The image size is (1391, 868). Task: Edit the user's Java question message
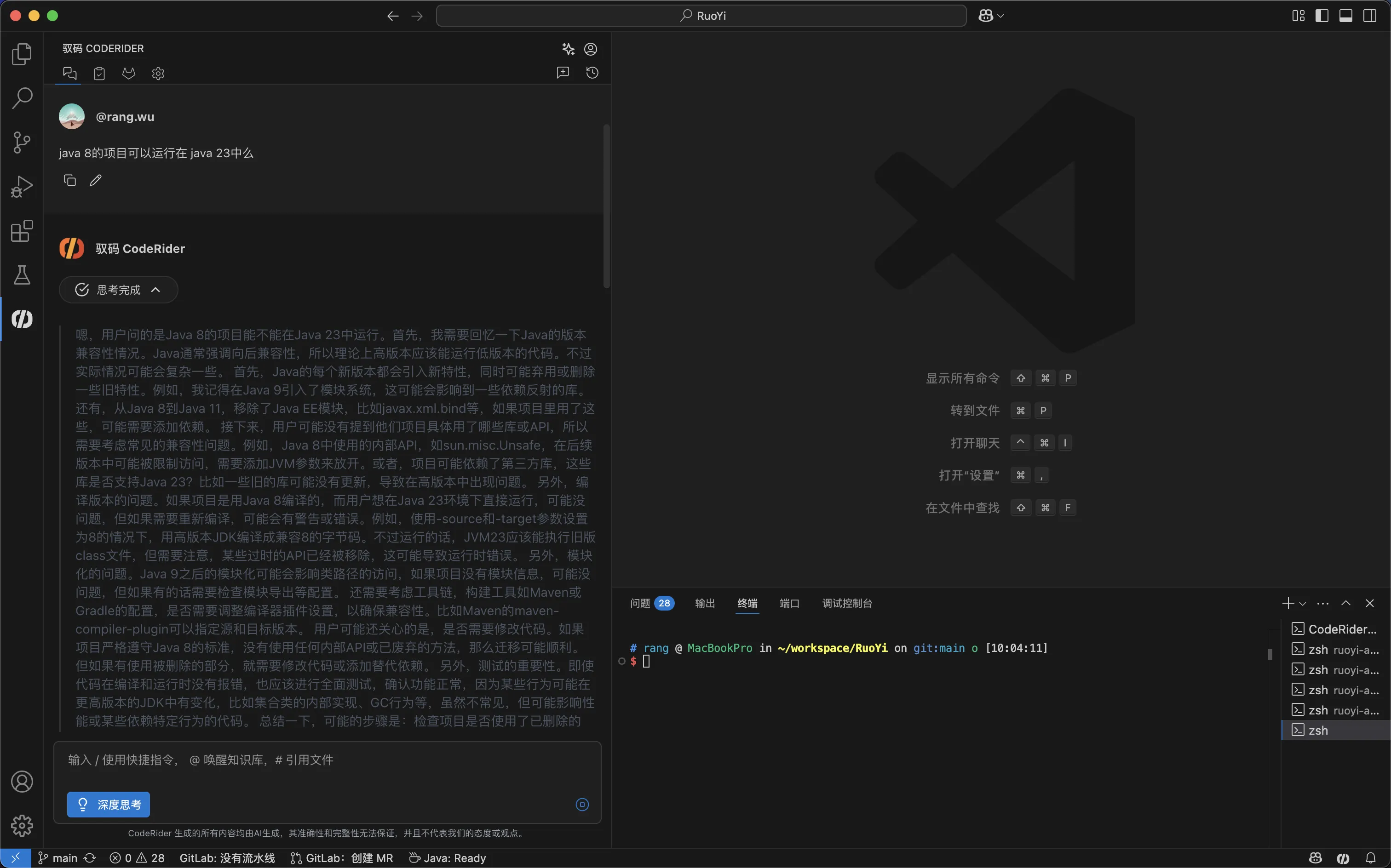pyautogui.click(x=96, y=180)
